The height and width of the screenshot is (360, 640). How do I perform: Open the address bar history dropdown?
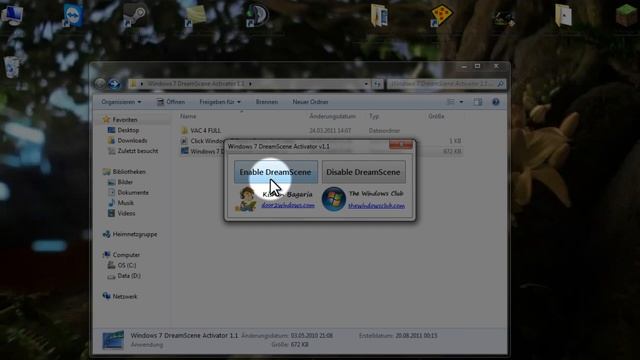click(x=366, y=84)
